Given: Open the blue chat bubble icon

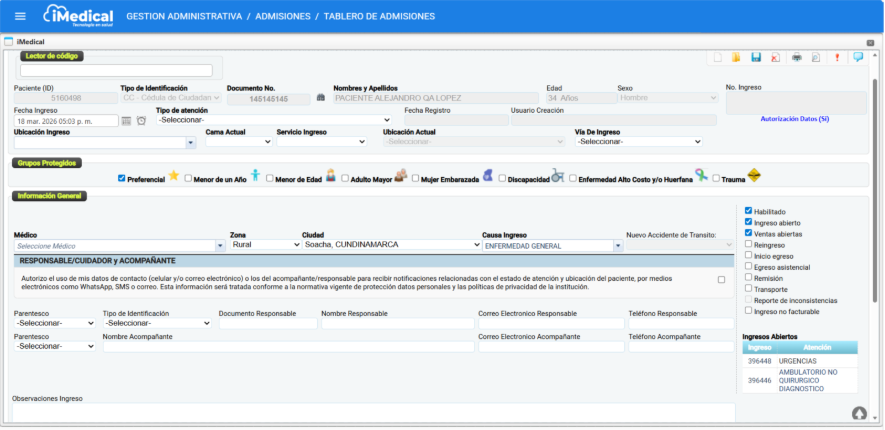Looking at the screenshot, I should click(858, 57).
